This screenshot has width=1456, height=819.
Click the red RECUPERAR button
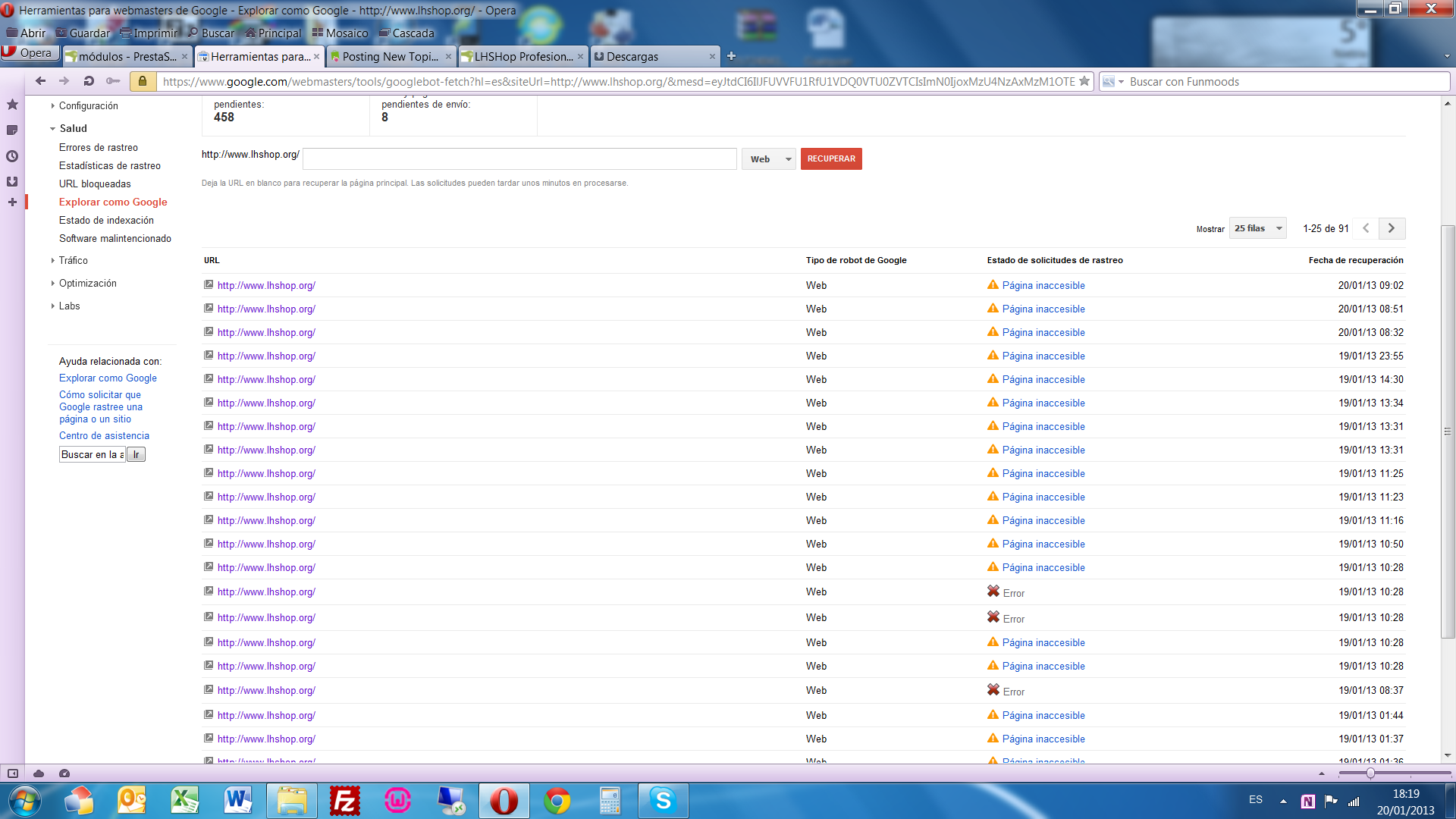coord(831,159)
